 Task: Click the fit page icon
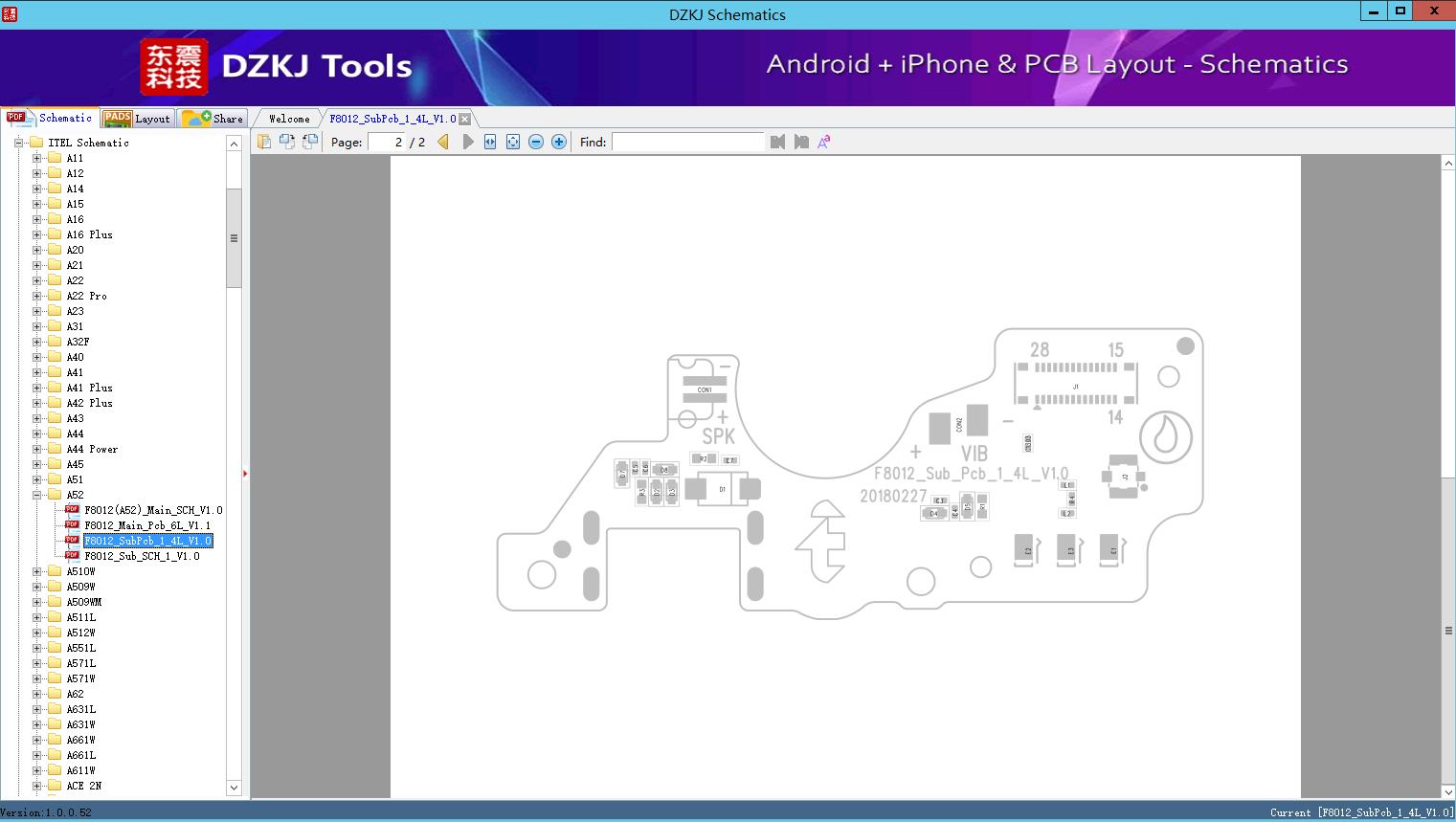[513, 142]
